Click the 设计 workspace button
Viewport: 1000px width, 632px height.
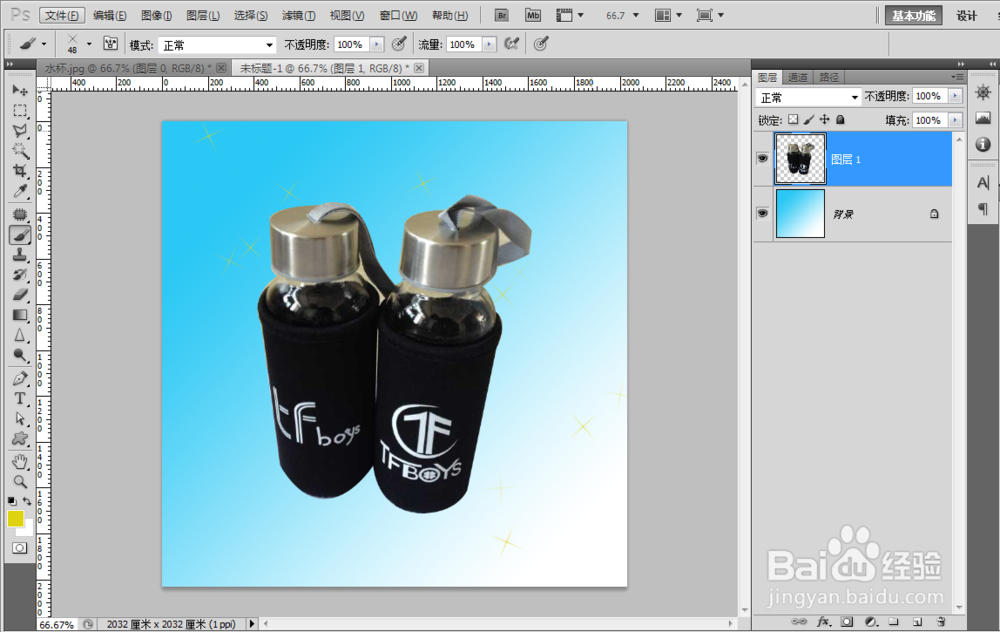point(966,15)
